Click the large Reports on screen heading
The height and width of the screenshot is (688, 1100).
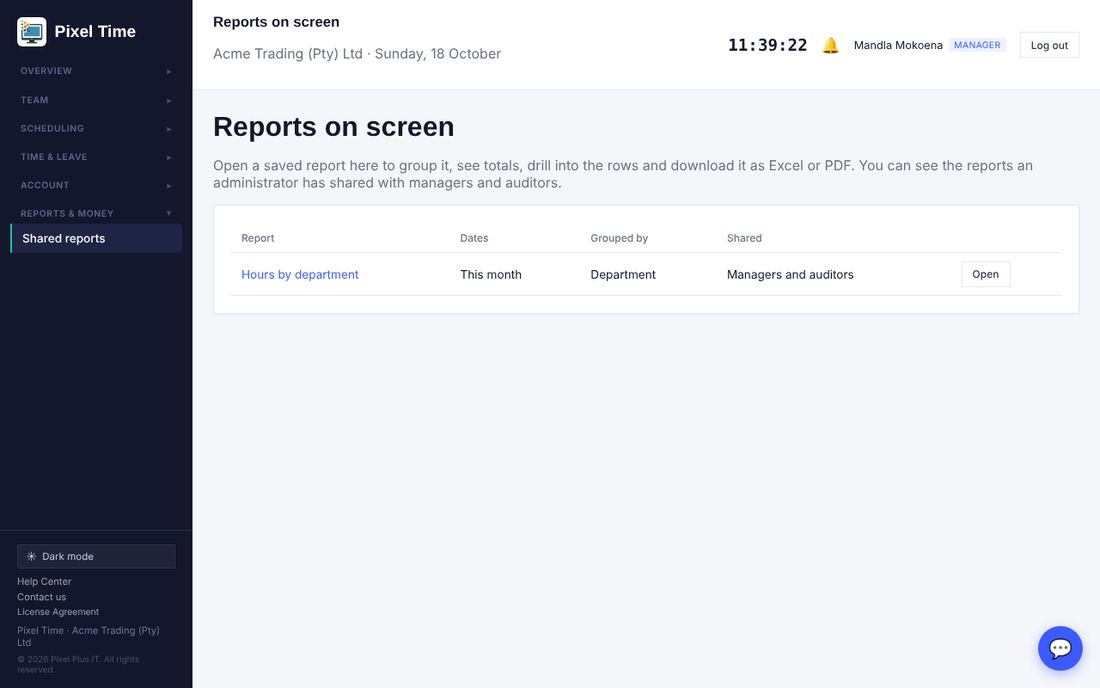point(334,127)
